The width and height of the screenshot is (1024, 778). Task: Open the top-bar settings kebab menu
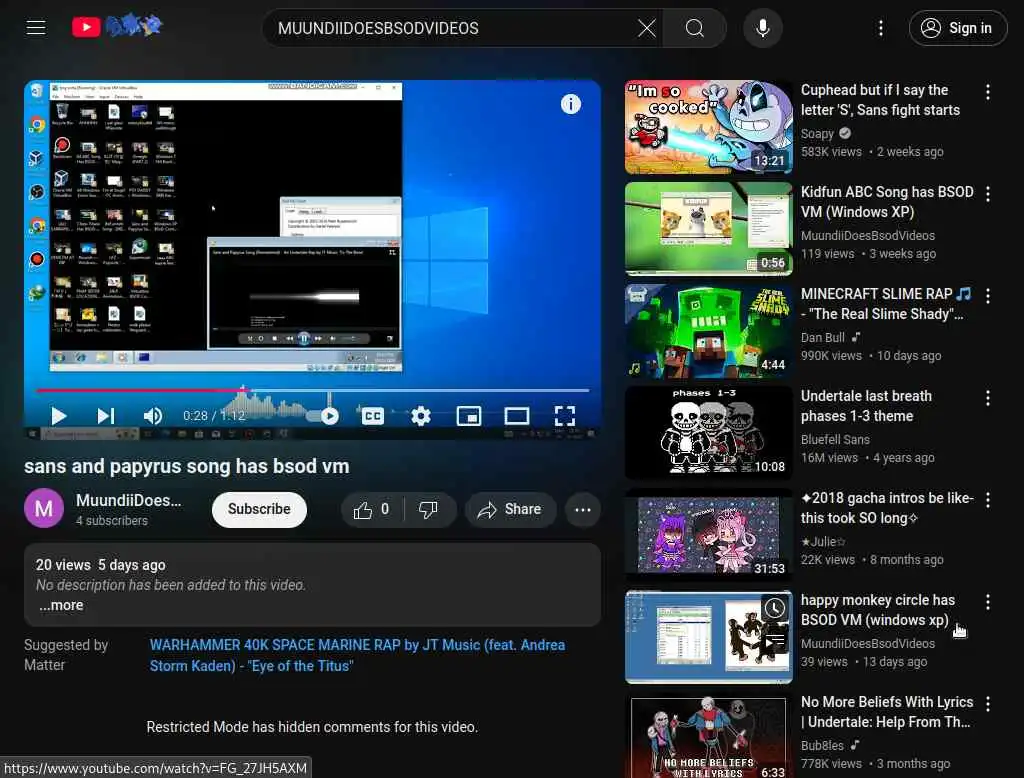[880, 28]
